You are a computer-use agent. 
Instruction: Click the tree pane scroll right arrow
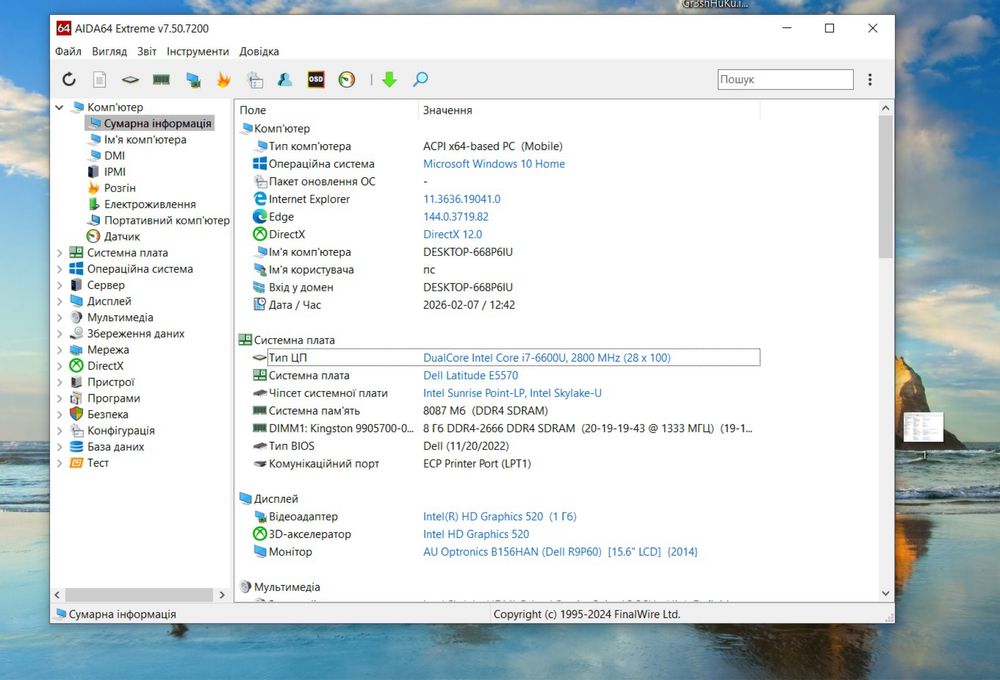point(222,595)
